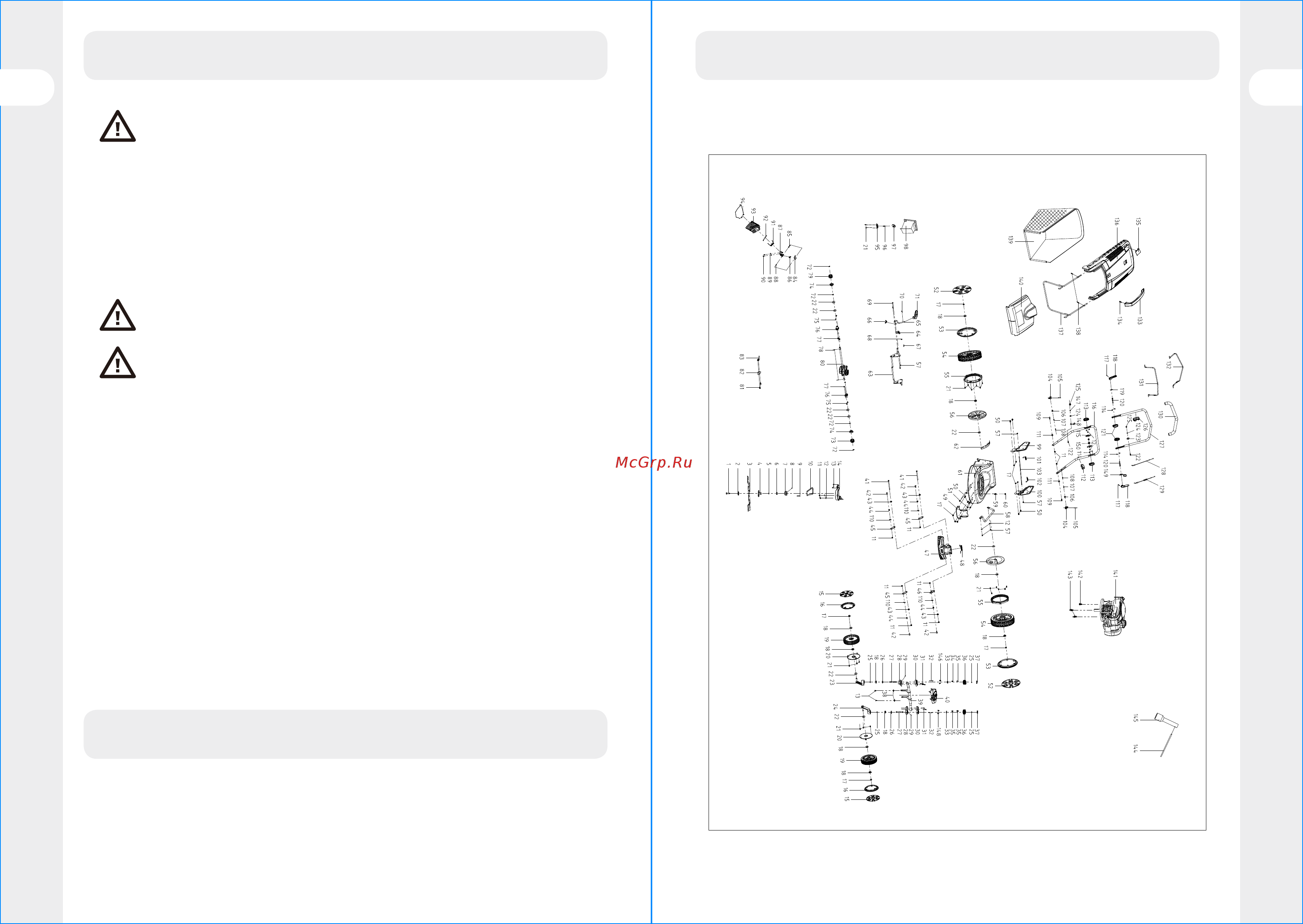The width and height of the screenshot is (1303, 924).
Task: Click the second of three warning triangles
Action: tap(118, 315)
